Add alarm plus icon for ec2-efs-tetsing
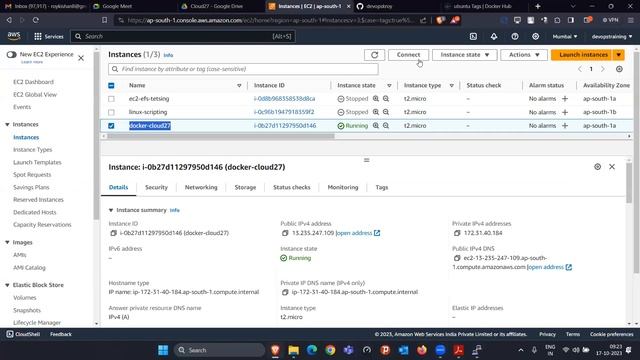Image resolution: width=640 pixels, height=360 pixels. click(565, 99)
